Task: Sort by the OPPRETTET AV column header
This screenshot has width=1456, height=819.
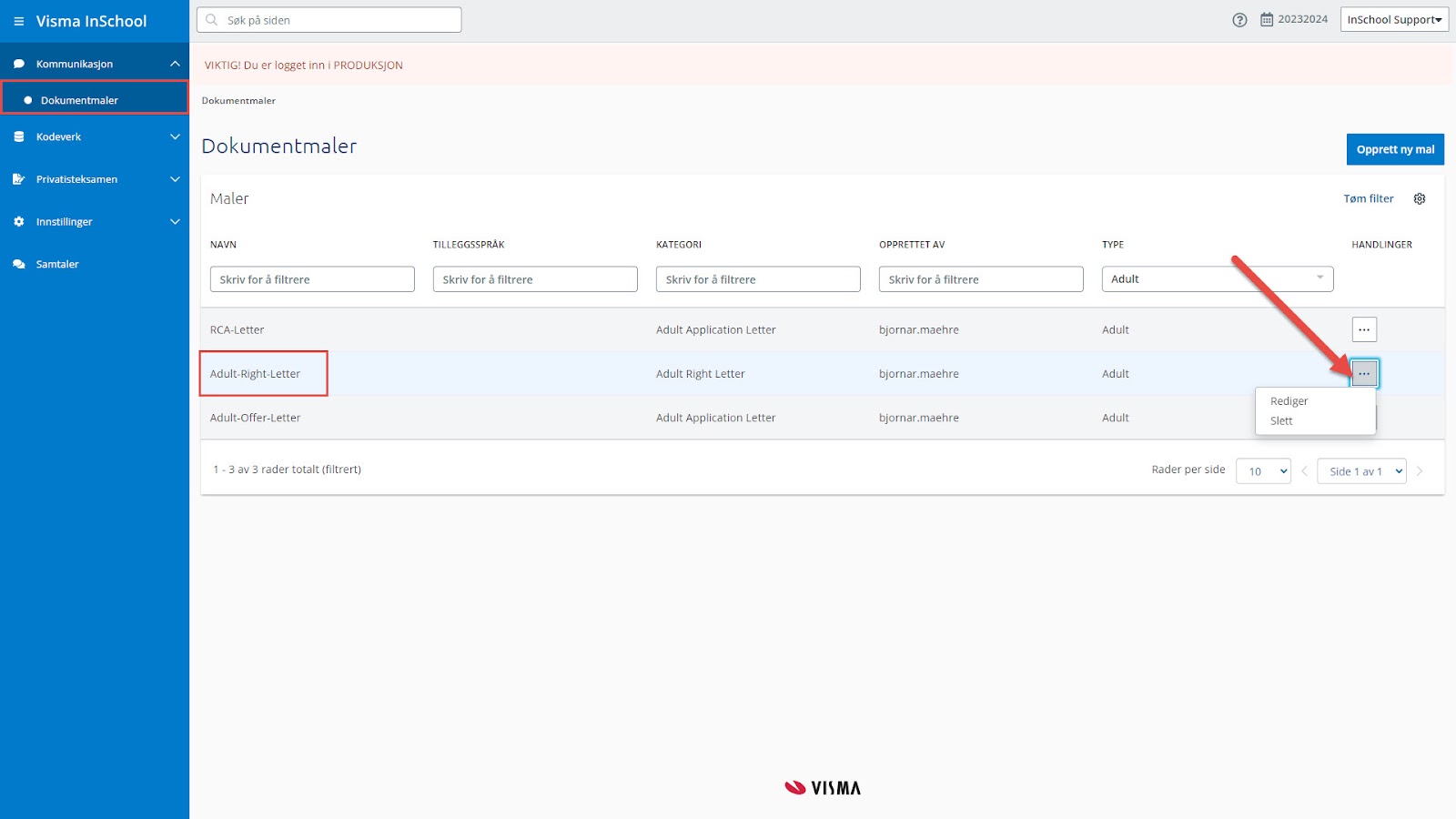Action: 912,245
